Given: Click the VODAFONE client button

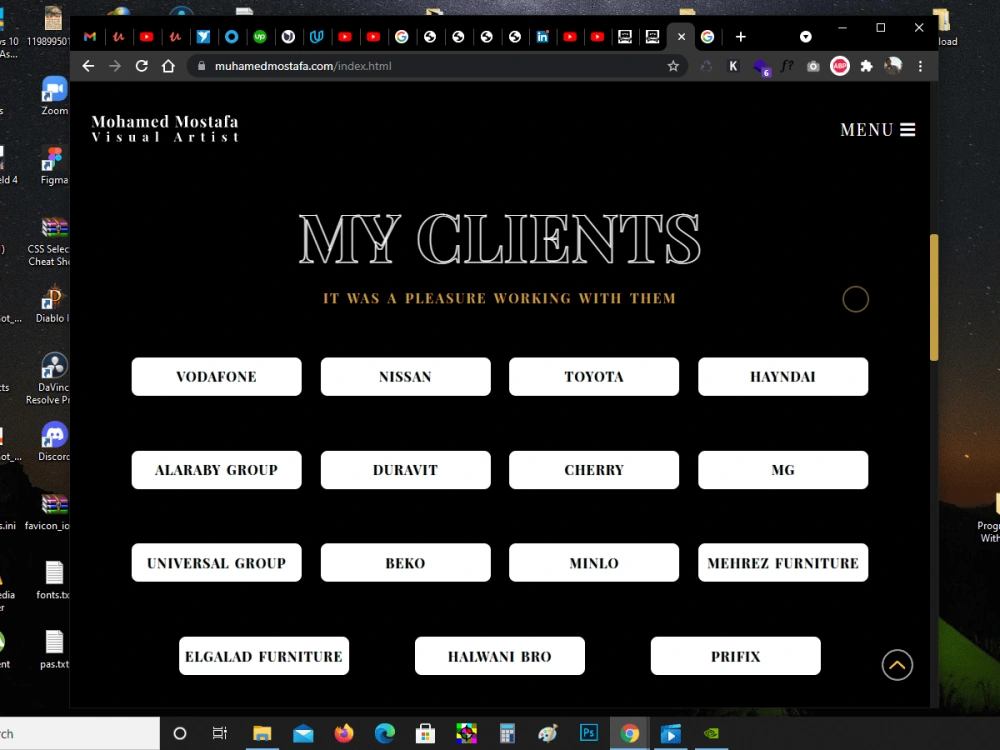Looking at the screenshot, I should pyautogui.click(x=216, y=376).
